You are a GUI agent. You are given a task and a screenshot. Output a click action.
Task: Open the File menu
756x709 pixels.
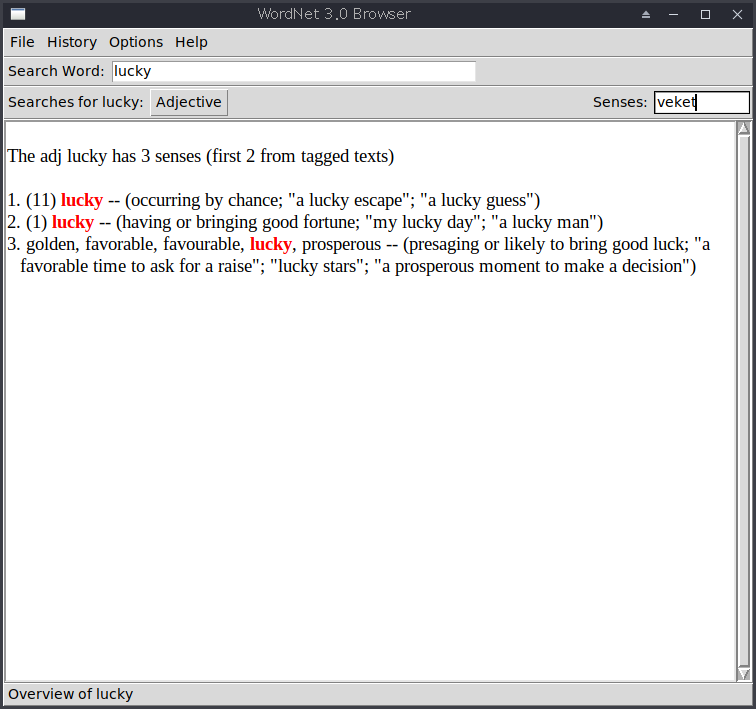tap(22, 42)
